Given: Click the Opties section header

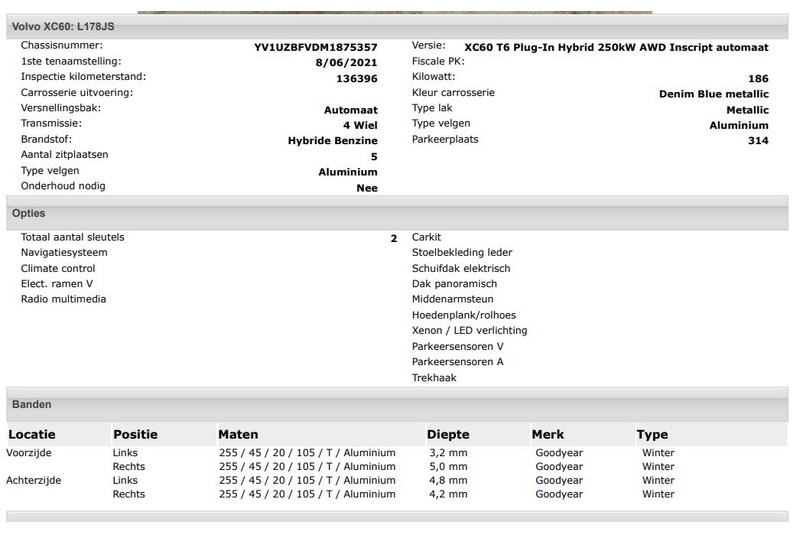Looking at the screenshot, I should coord(29,213).
